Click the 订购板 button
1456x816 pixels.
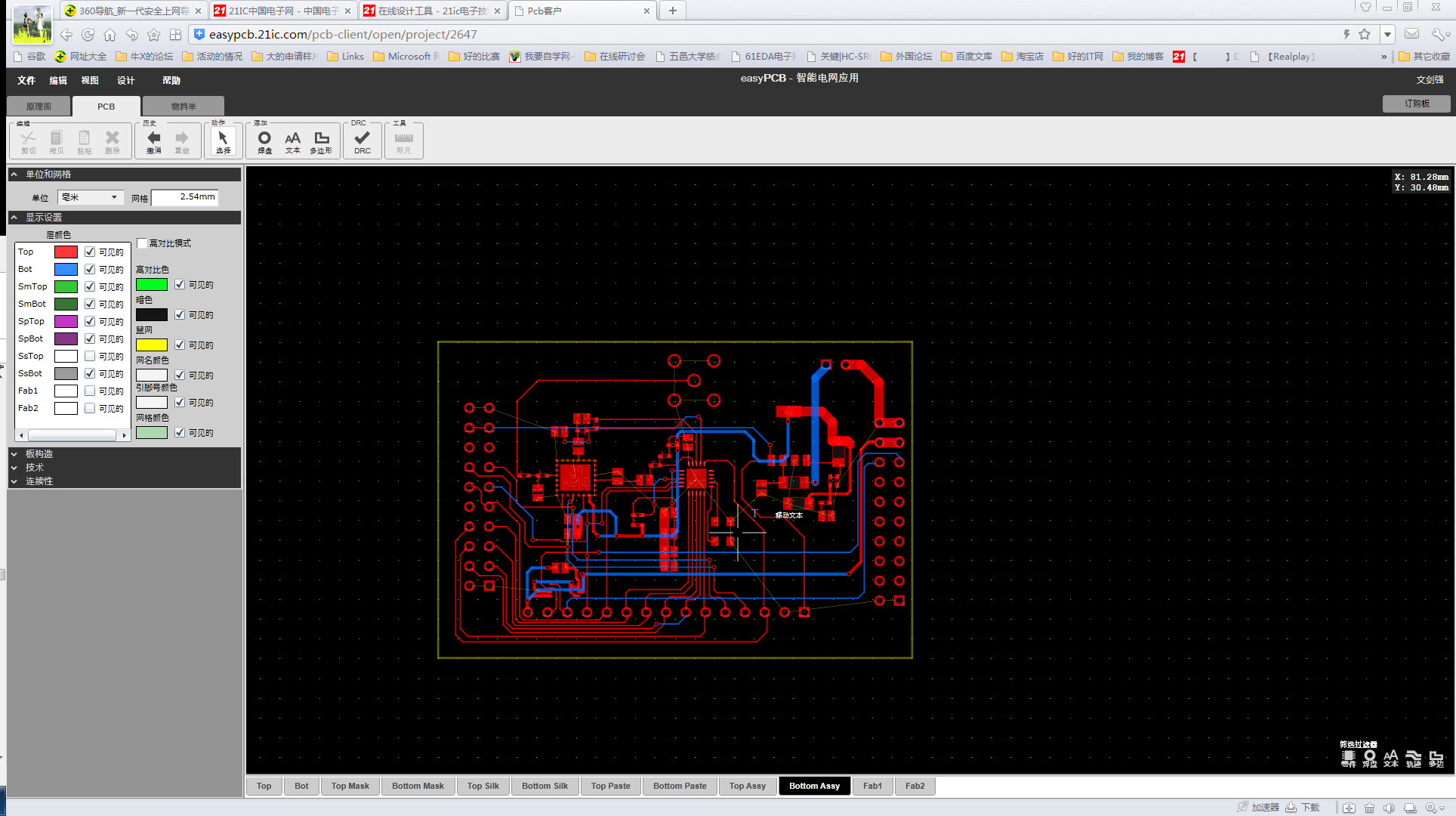point(1417,104)
